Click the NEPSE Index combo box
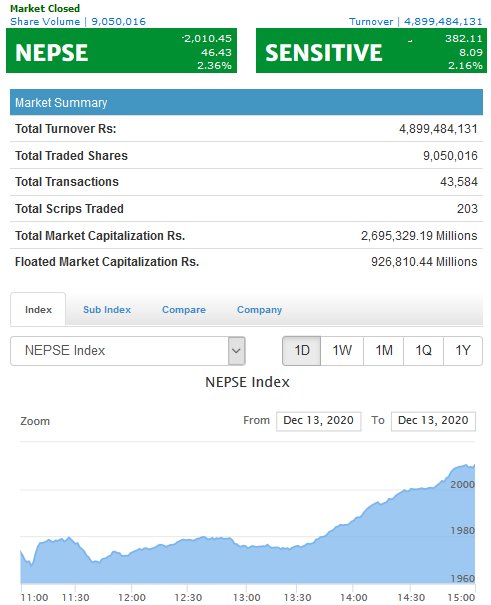The height and width of the screenshot is (605, 491). 128,351
